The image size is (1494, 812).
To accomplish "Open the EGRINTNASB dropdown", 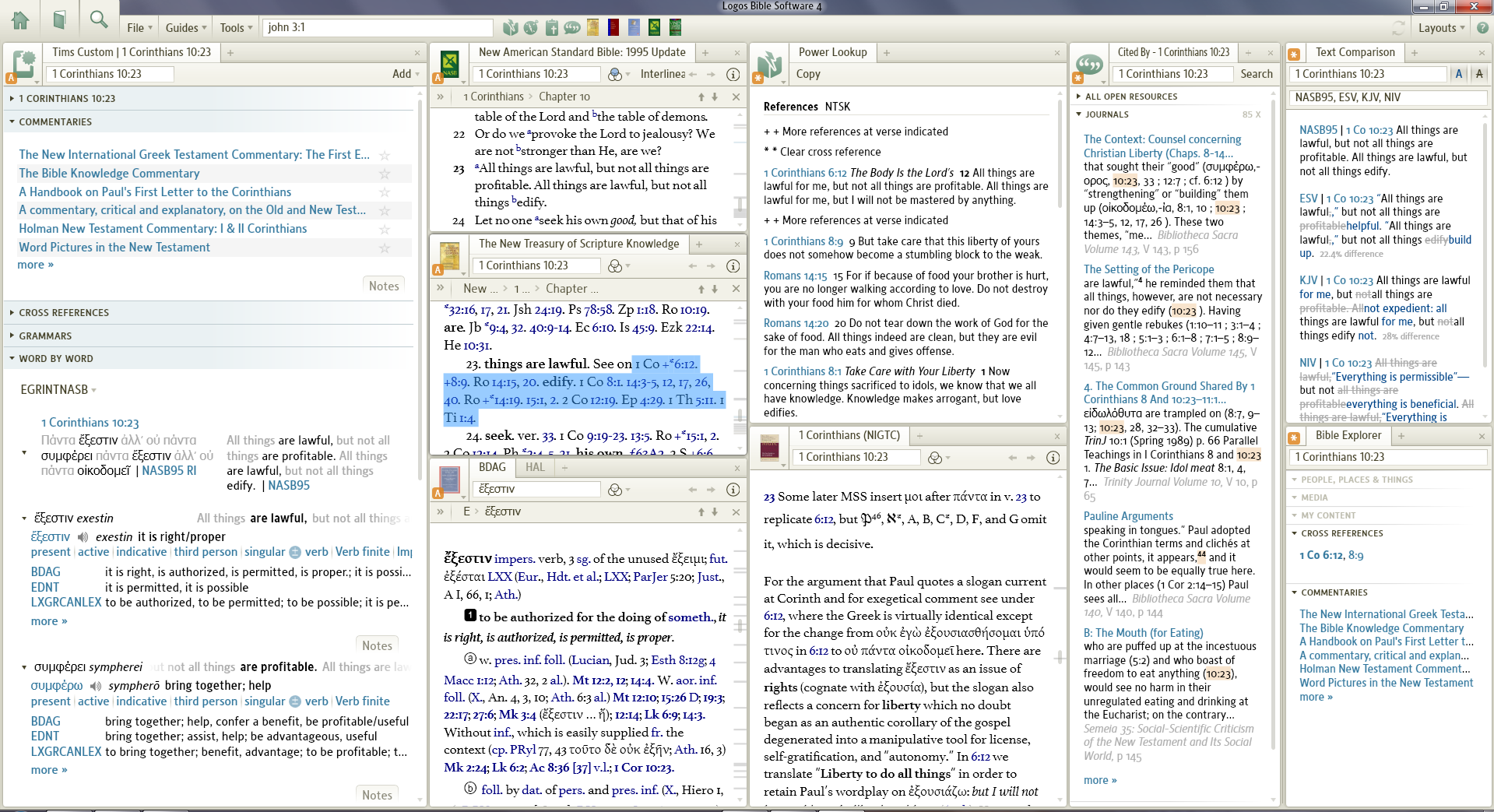I will click(x=58, y=389).
